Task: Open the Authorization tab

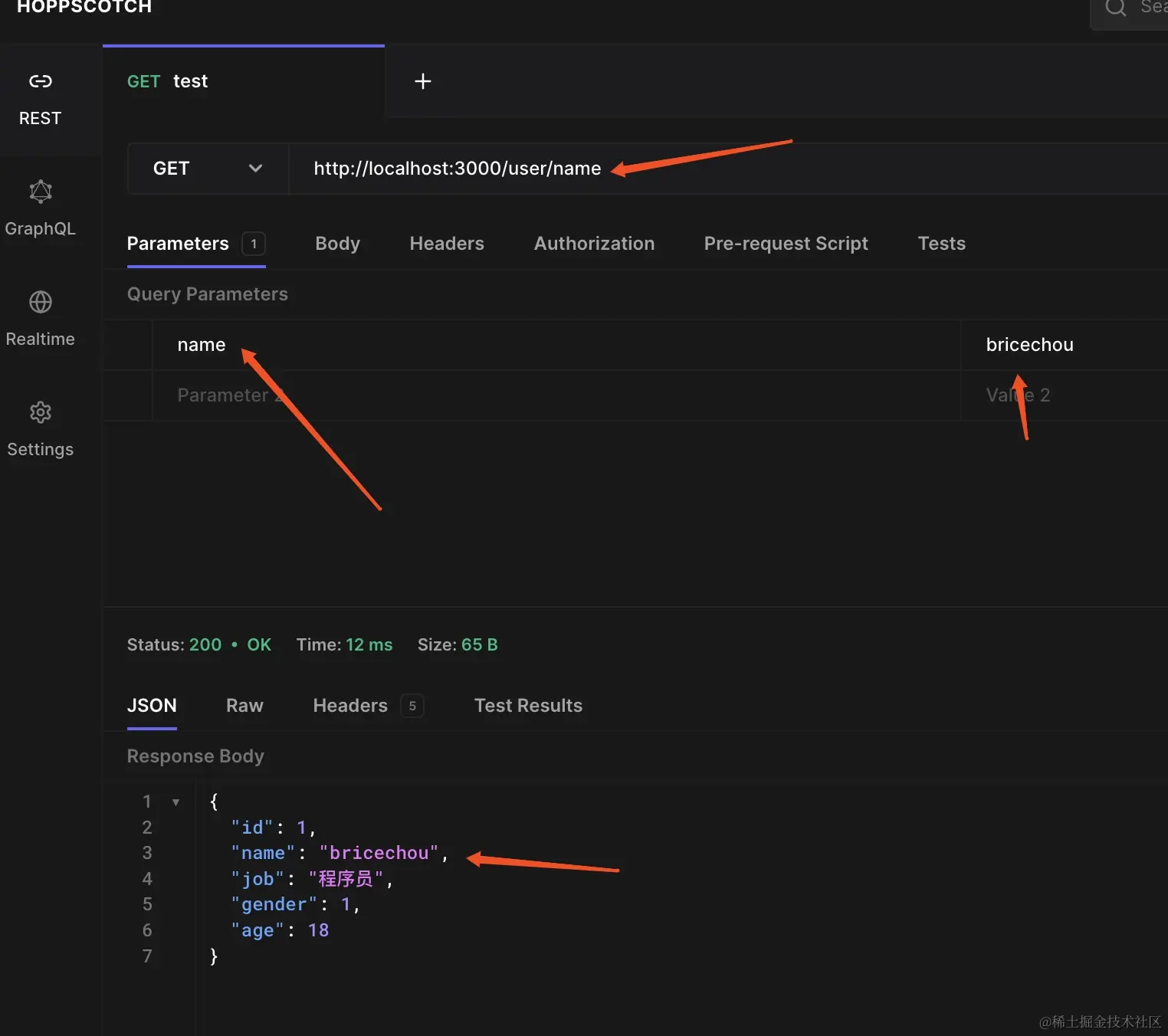Action: point(594,244)
